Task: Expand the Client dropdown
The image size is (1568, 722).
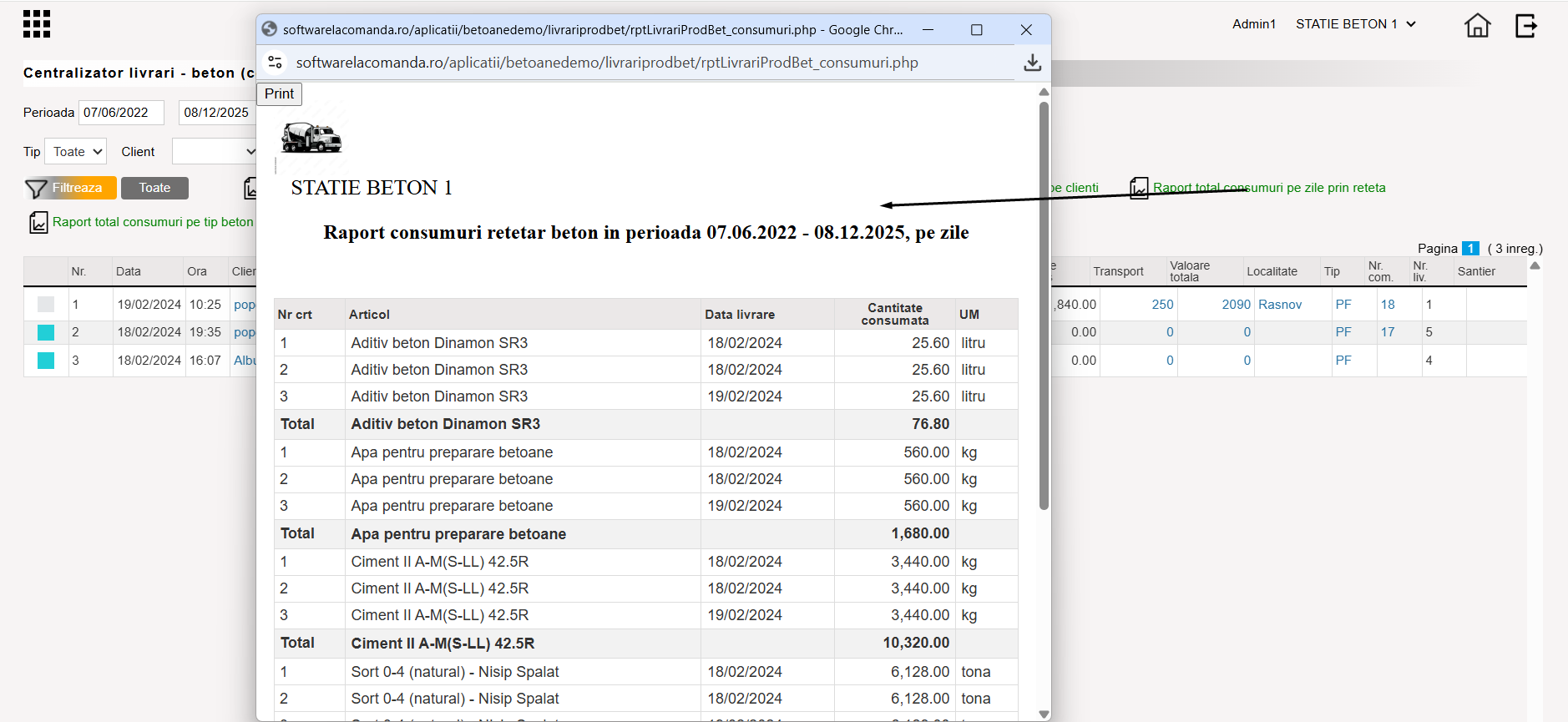Action: (x=215, y=152)
